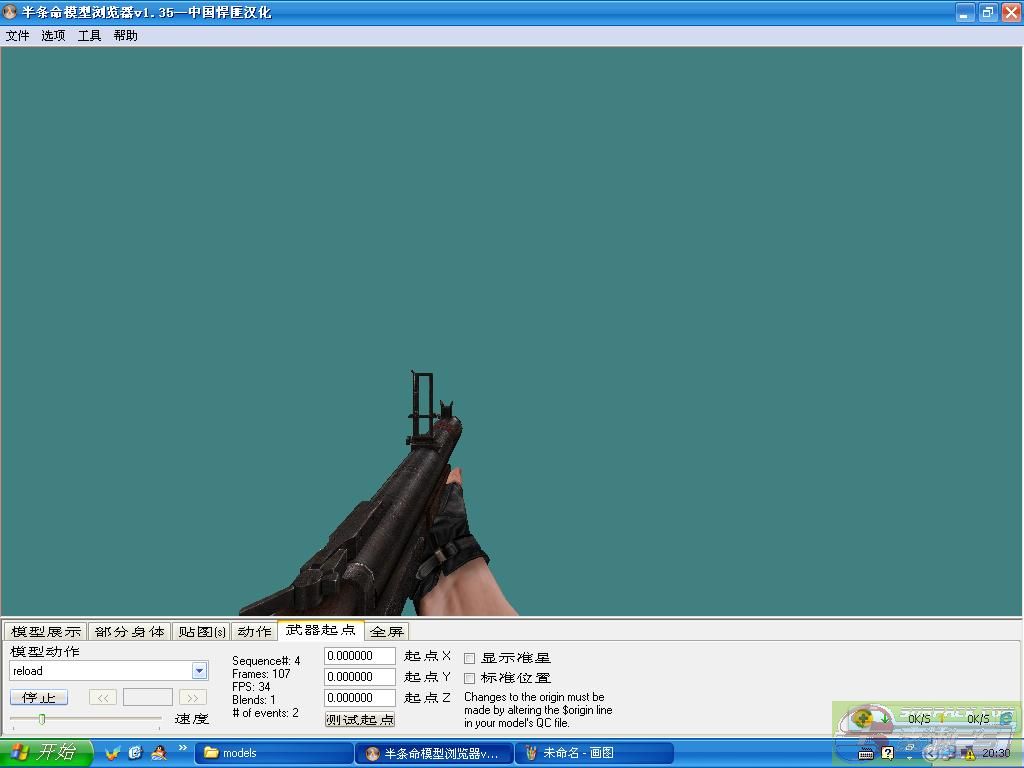Open the 文件 menu
The width and height of the screenshot is (1024, 768).
[17, 35]
